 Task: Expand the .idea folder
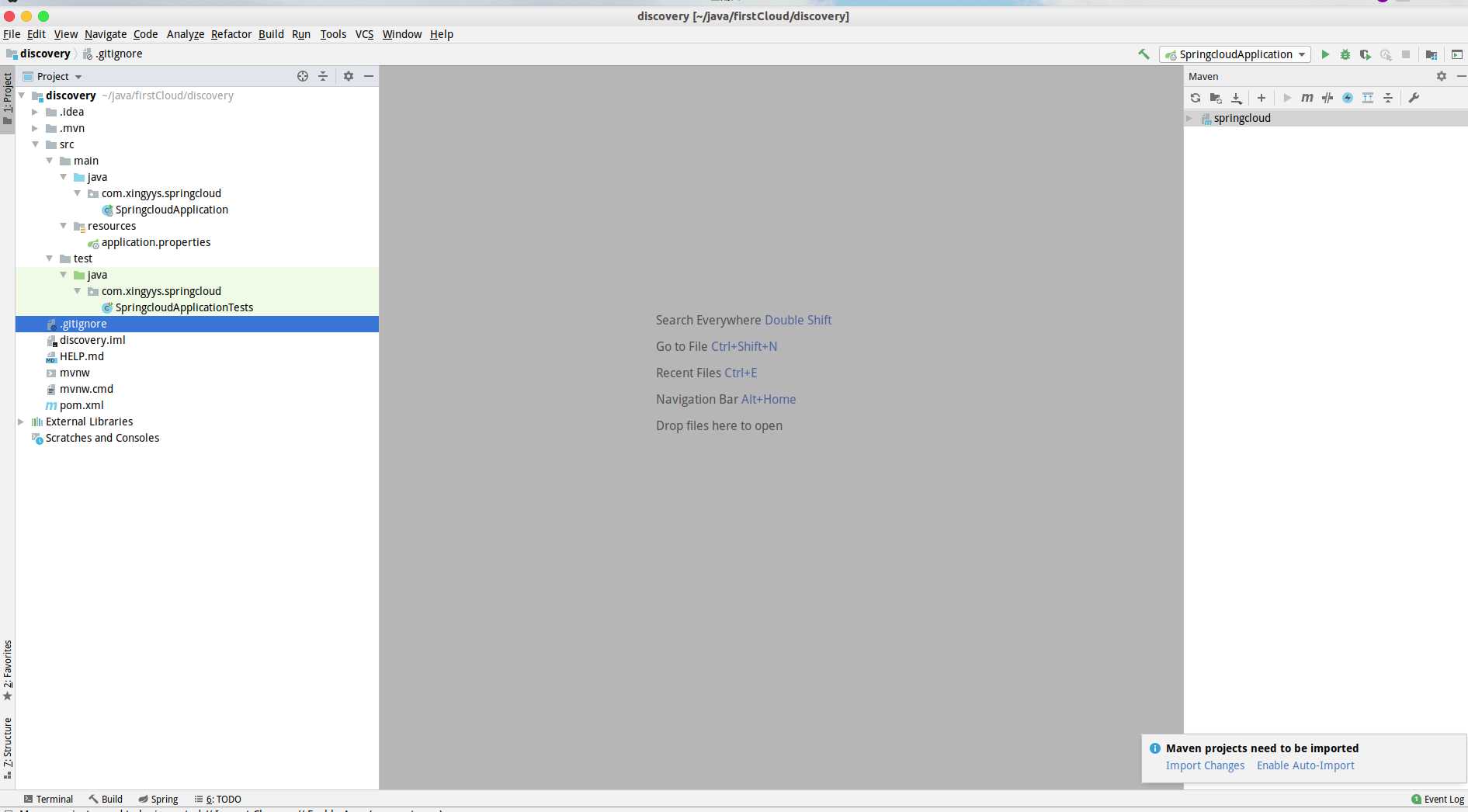(35, 112)
